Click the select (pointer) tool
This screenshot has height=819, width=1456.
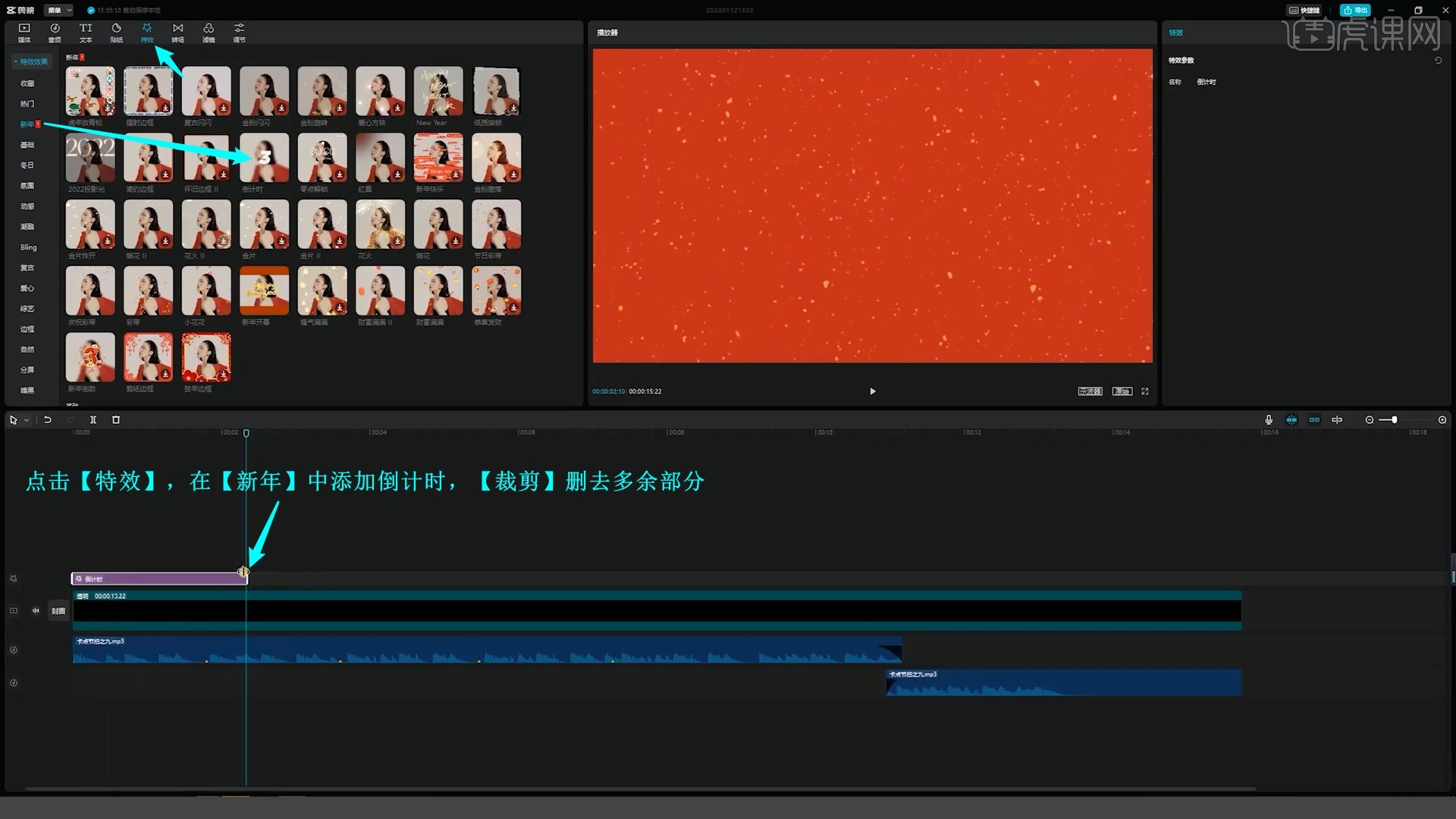[14, 420]
